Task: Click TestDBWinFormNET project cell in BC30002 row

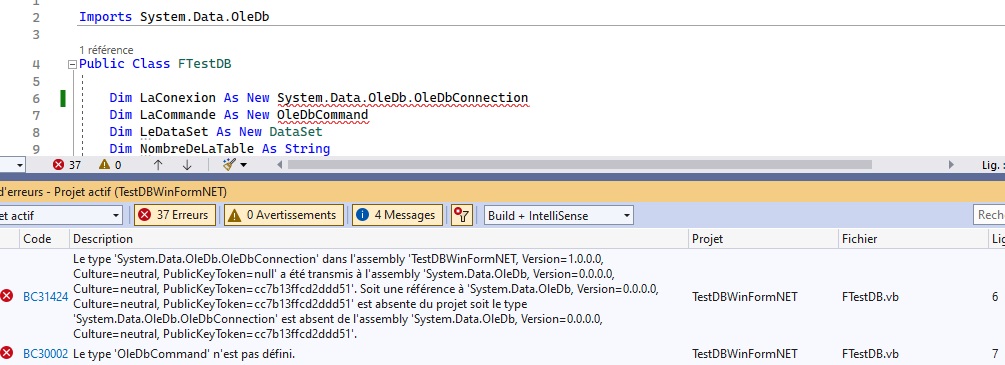Action: point(745,353)
